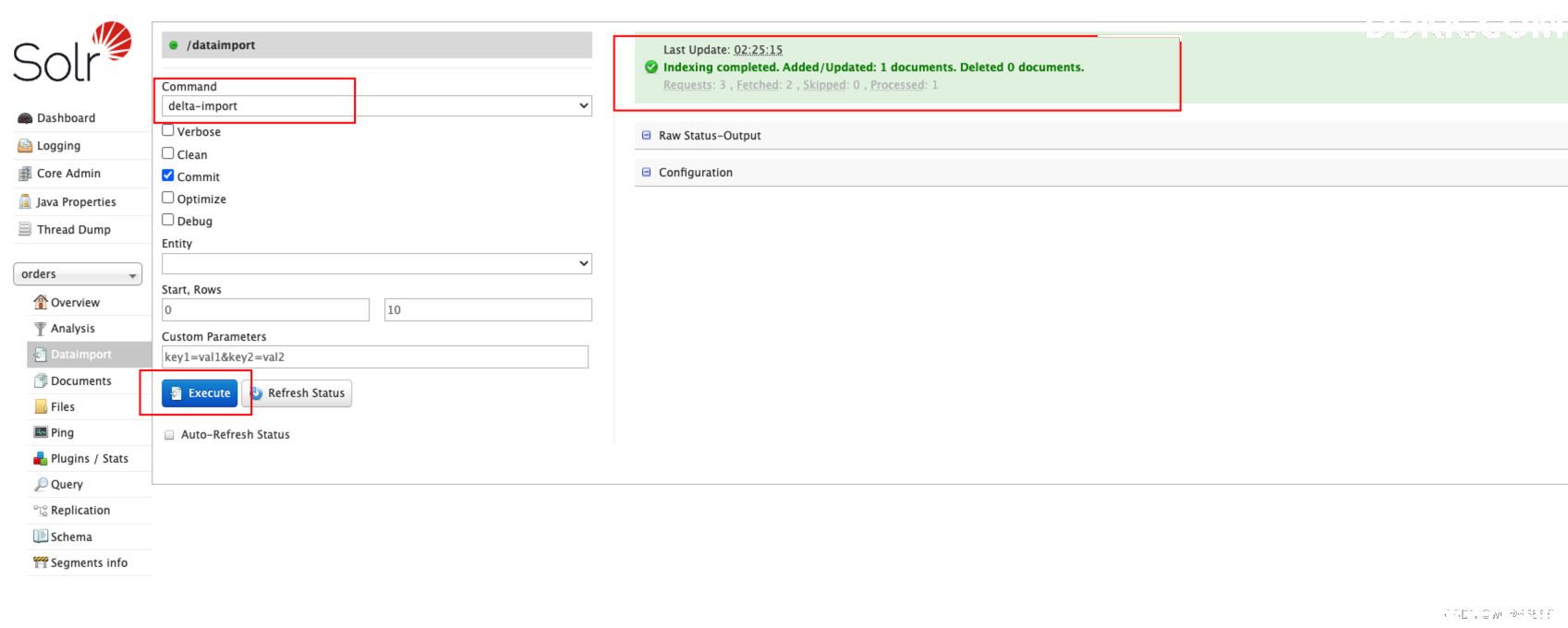
Task: Click the Execute button document icon
Action: coord(176,393)
